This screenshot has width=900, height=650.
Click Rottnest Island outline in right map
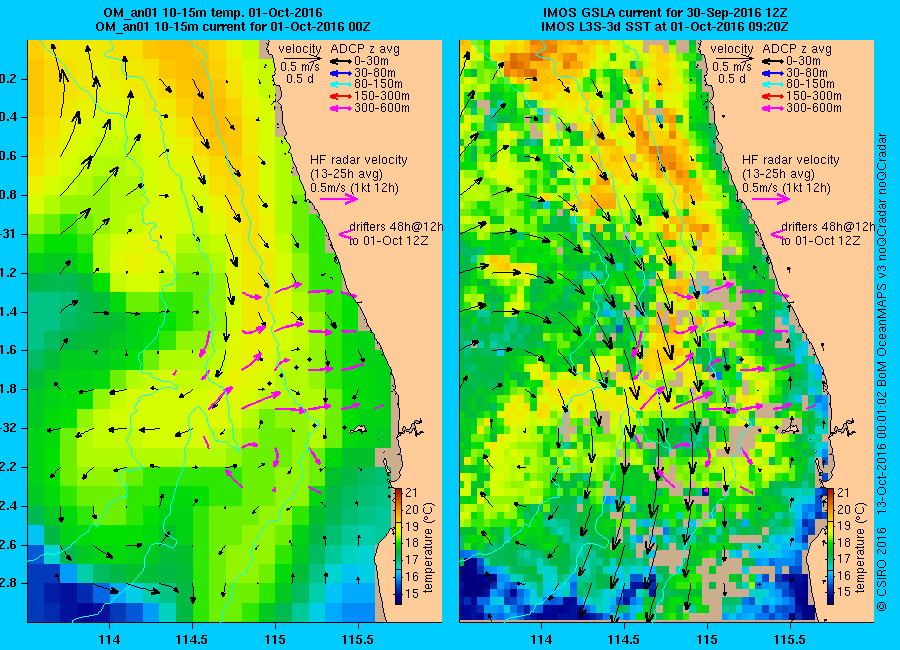click(x=790, y=429)
